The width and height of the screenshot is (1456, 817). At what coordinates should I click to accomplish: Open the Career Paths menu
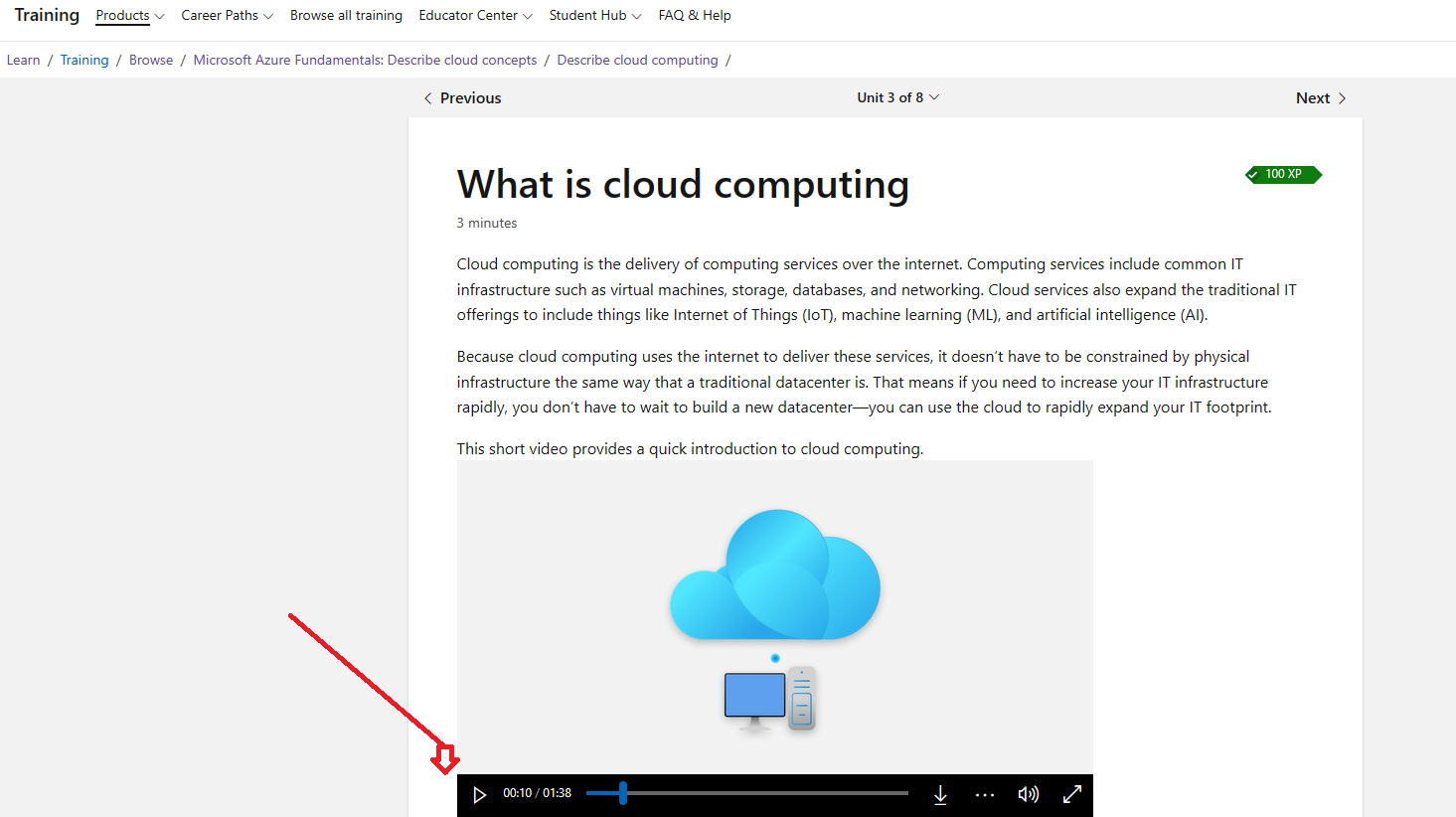coord(227,16)
